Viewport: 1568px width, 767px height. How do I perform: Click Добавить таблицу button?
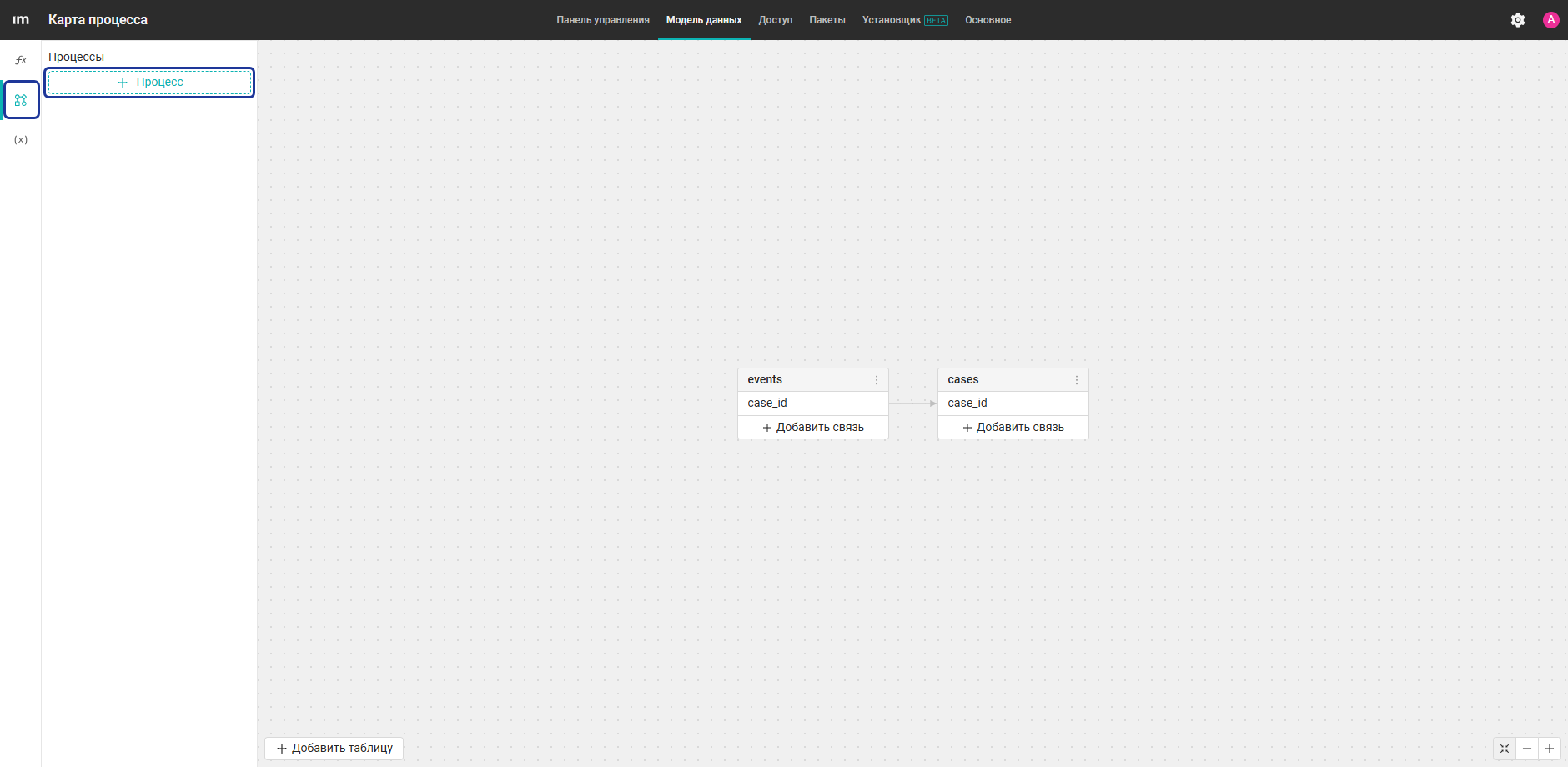click(x=334, y=749)
